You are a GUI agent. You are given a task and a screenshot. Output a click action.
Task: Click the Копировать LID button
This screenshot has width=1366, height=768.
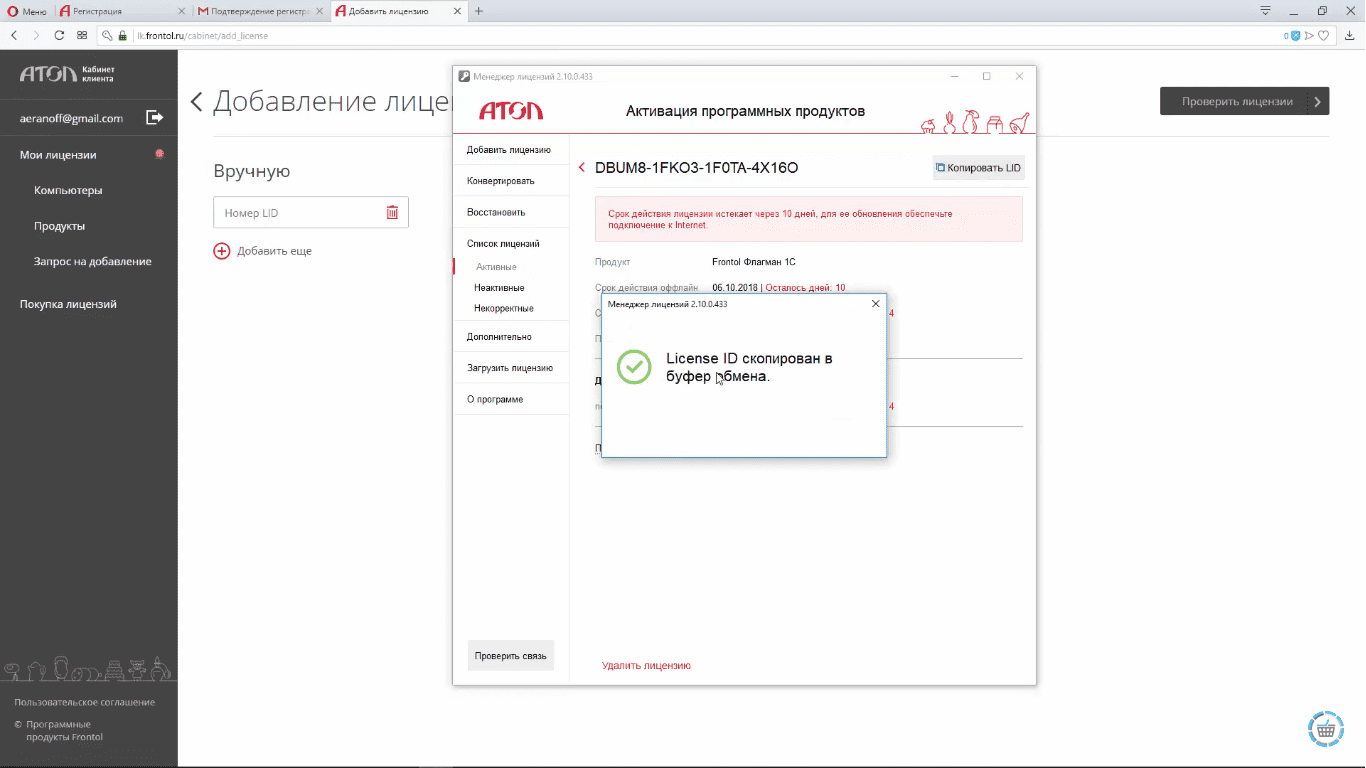tap(979, 168)
